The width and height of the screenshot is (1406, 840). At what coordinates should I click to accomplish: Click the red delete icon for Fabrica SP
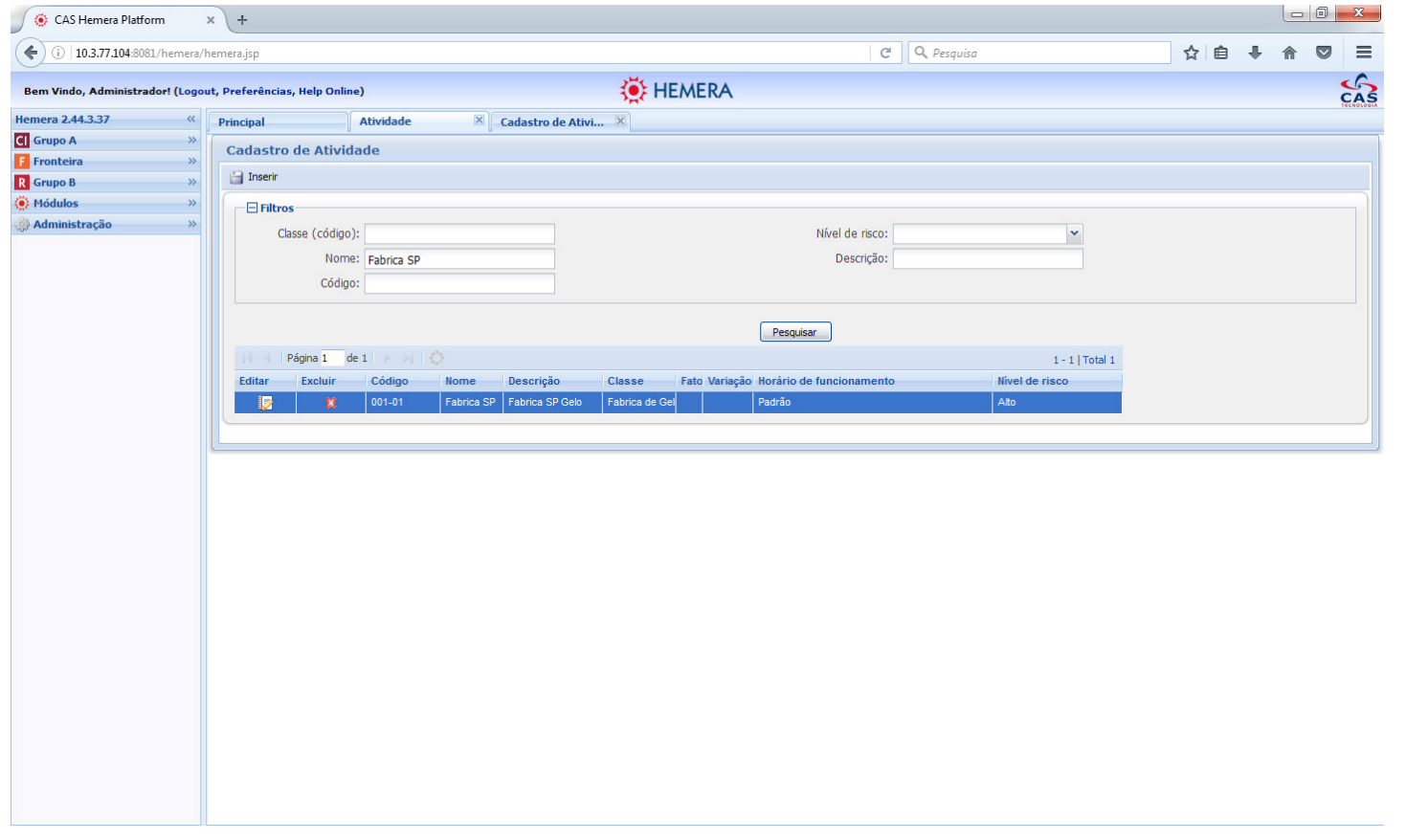(x=331, y=403)
